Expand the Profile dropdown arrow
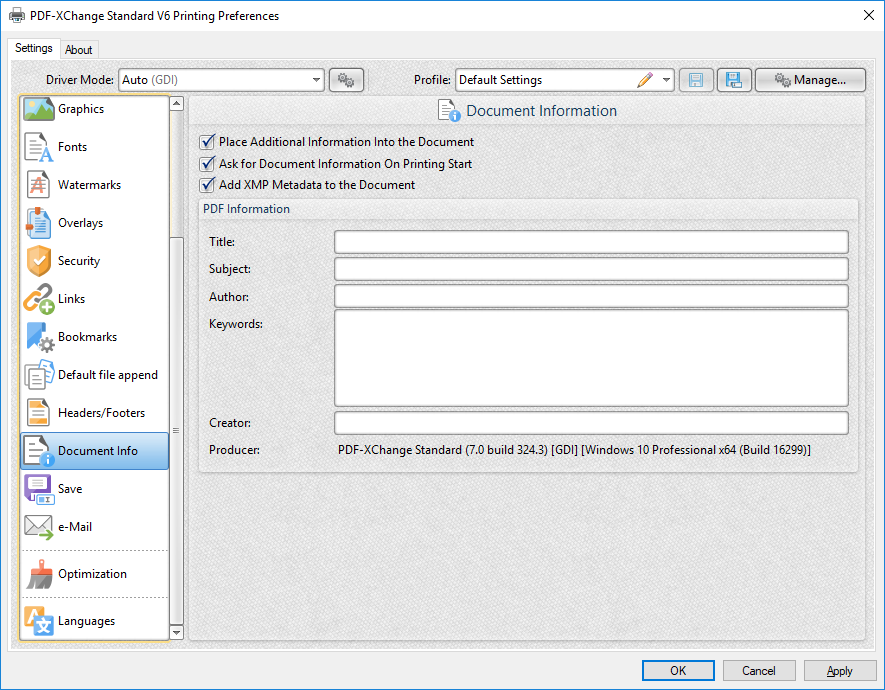885x690 pixels. coord(667,80)
